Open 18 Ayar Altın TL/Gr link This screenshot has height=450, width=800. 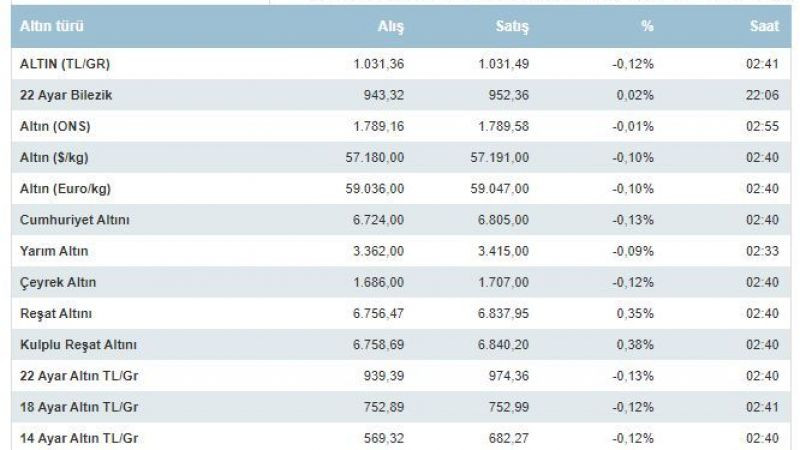(x=79, y=407)
